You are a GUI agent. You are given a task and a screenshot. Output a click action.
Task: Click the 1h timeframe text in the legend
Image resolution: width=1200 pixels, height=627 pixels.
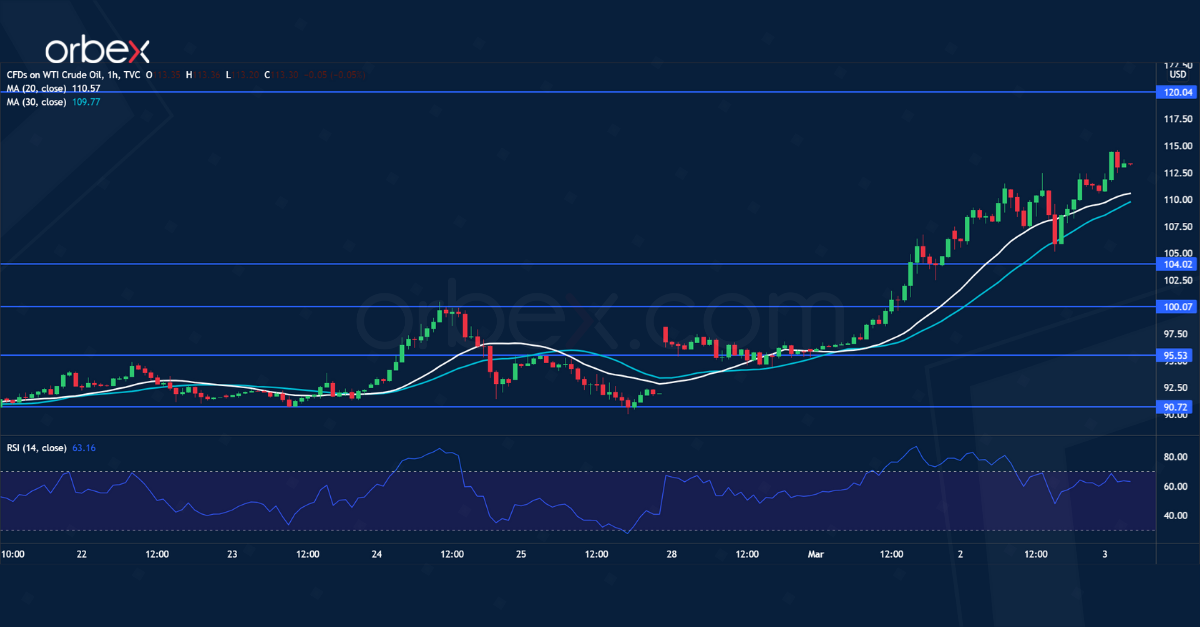point(110,74)
